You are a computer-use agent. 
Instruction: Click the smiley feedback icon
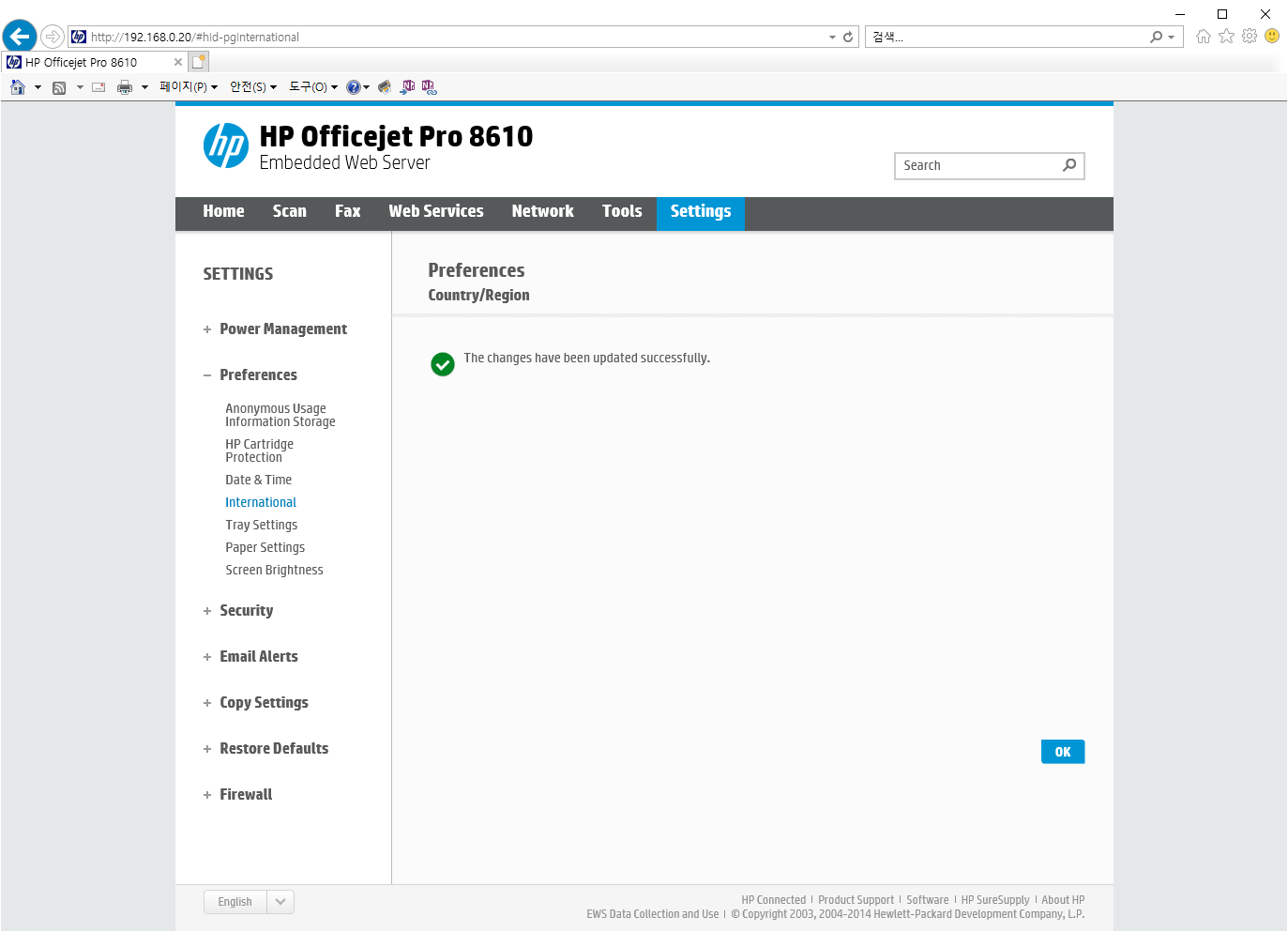pyautogui.click(x=1272, y=36)
